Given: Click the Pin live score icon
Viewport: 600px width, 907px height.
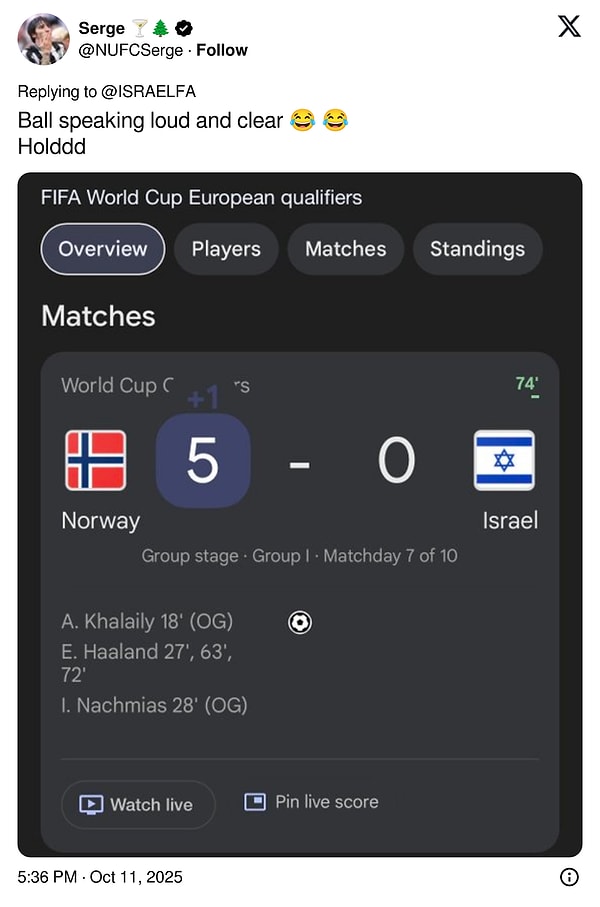Looking at the screenshot, I should point(256,802).
